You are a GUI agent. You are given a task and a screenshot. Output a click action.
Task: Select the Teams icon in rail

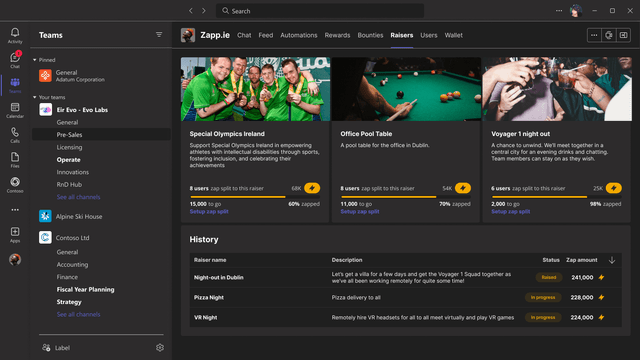(x=15, y=85)
